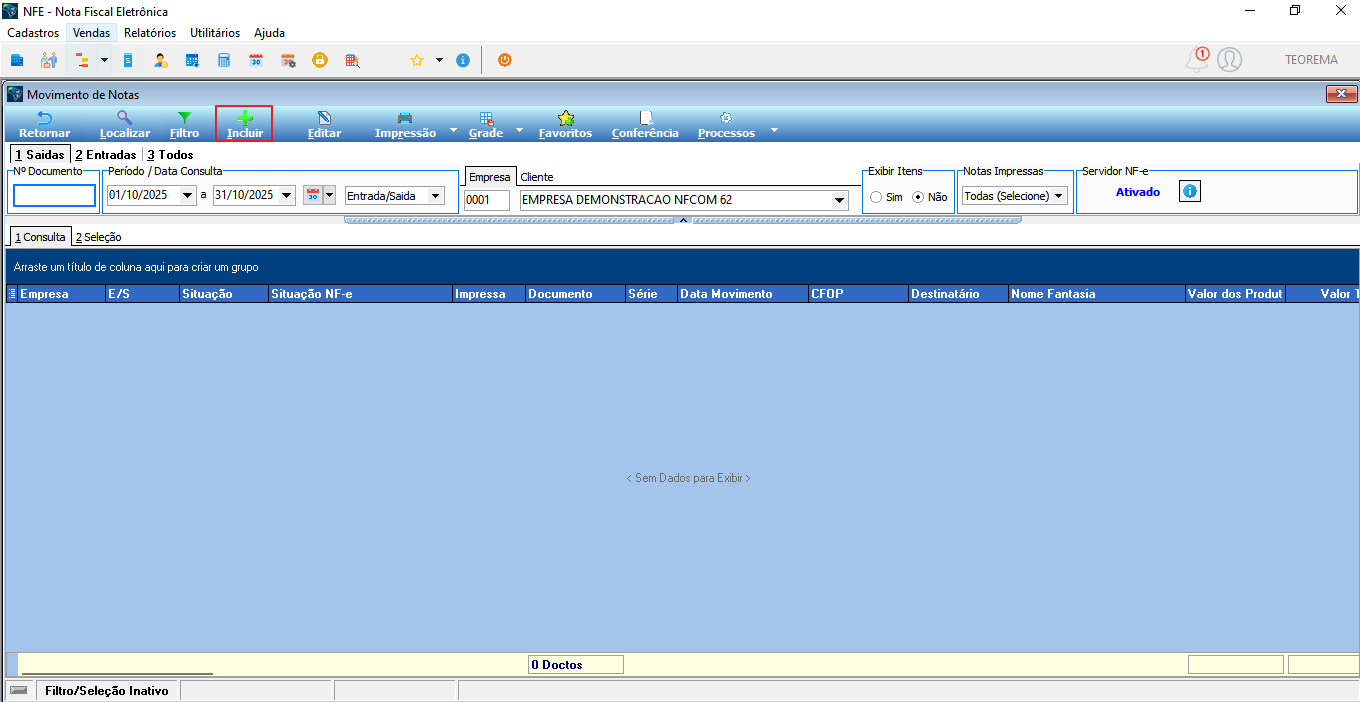Image resolution: width=1360 pixels, height=702 pixels.
Task: Open the people/customers icon in top toolbar
Action: point(48,60)
